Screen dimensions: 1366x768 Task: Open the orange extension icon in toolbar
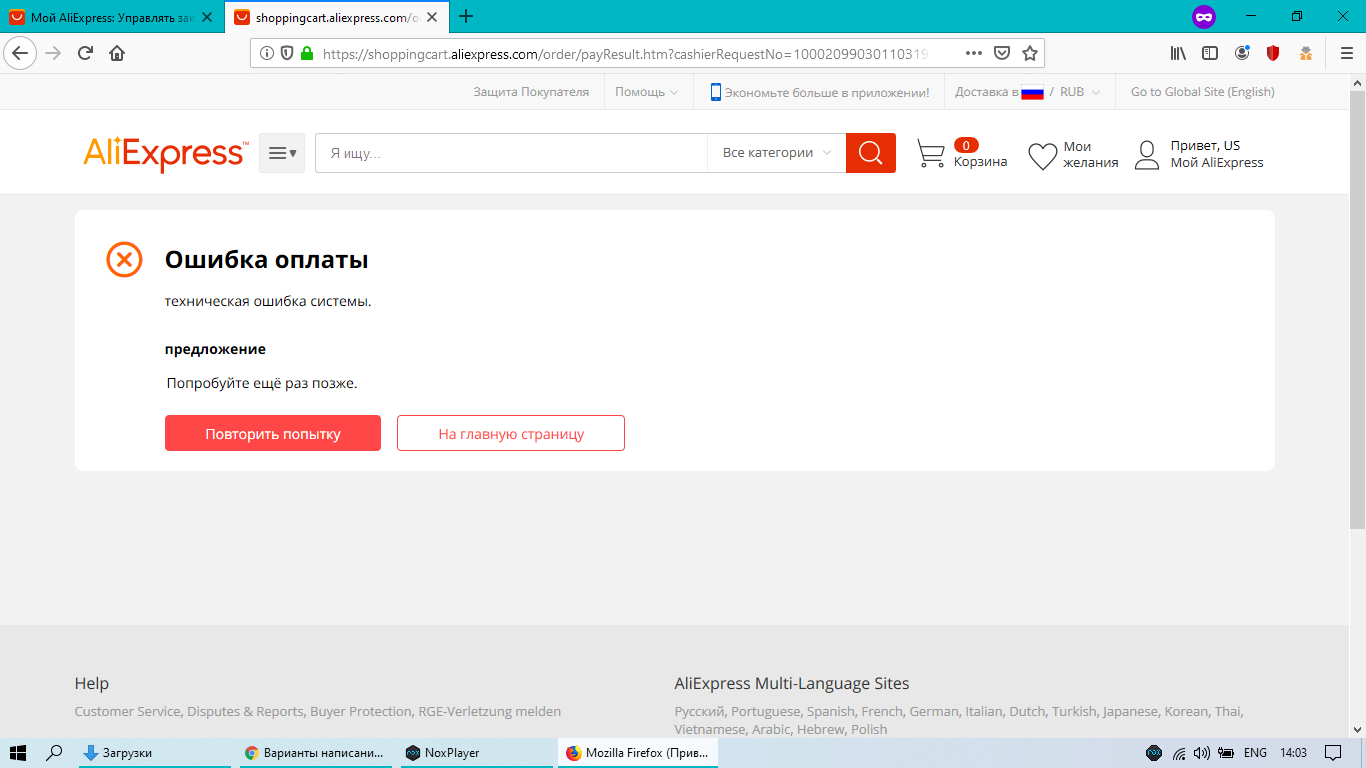tap(1305, 53)
